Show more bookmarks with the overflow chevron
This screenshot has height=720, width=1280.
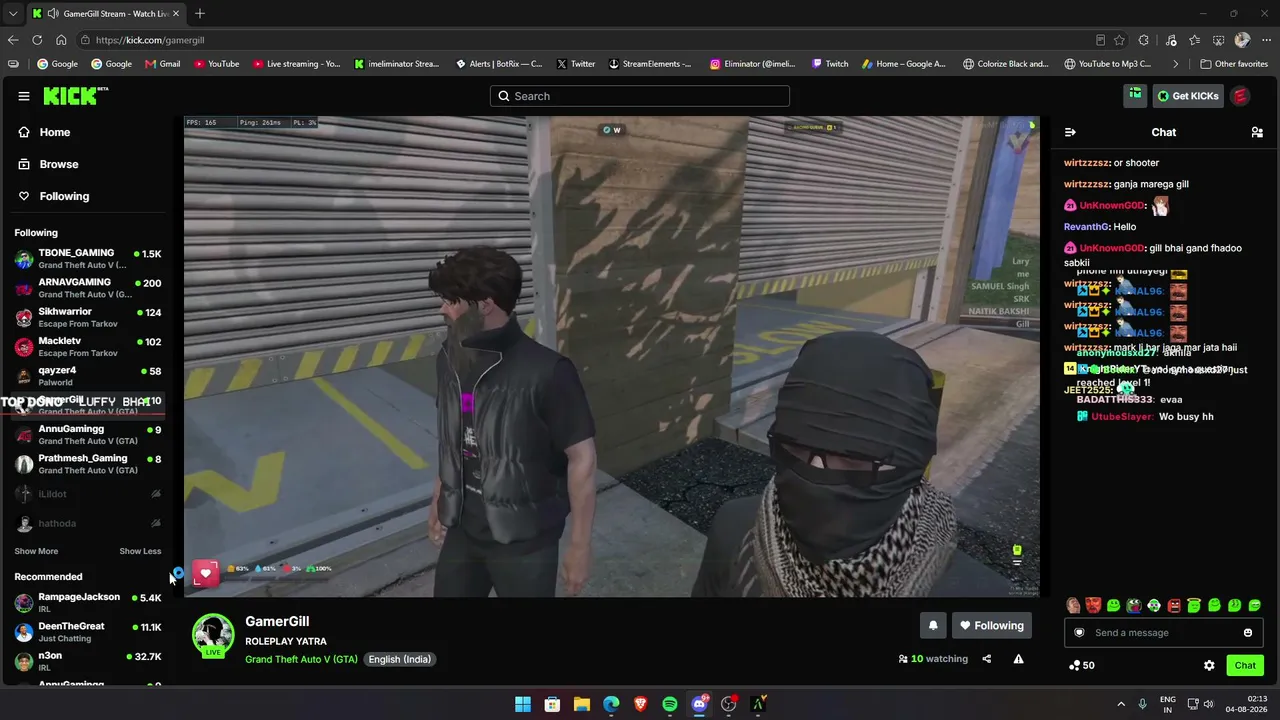(x=1175, y=64)
